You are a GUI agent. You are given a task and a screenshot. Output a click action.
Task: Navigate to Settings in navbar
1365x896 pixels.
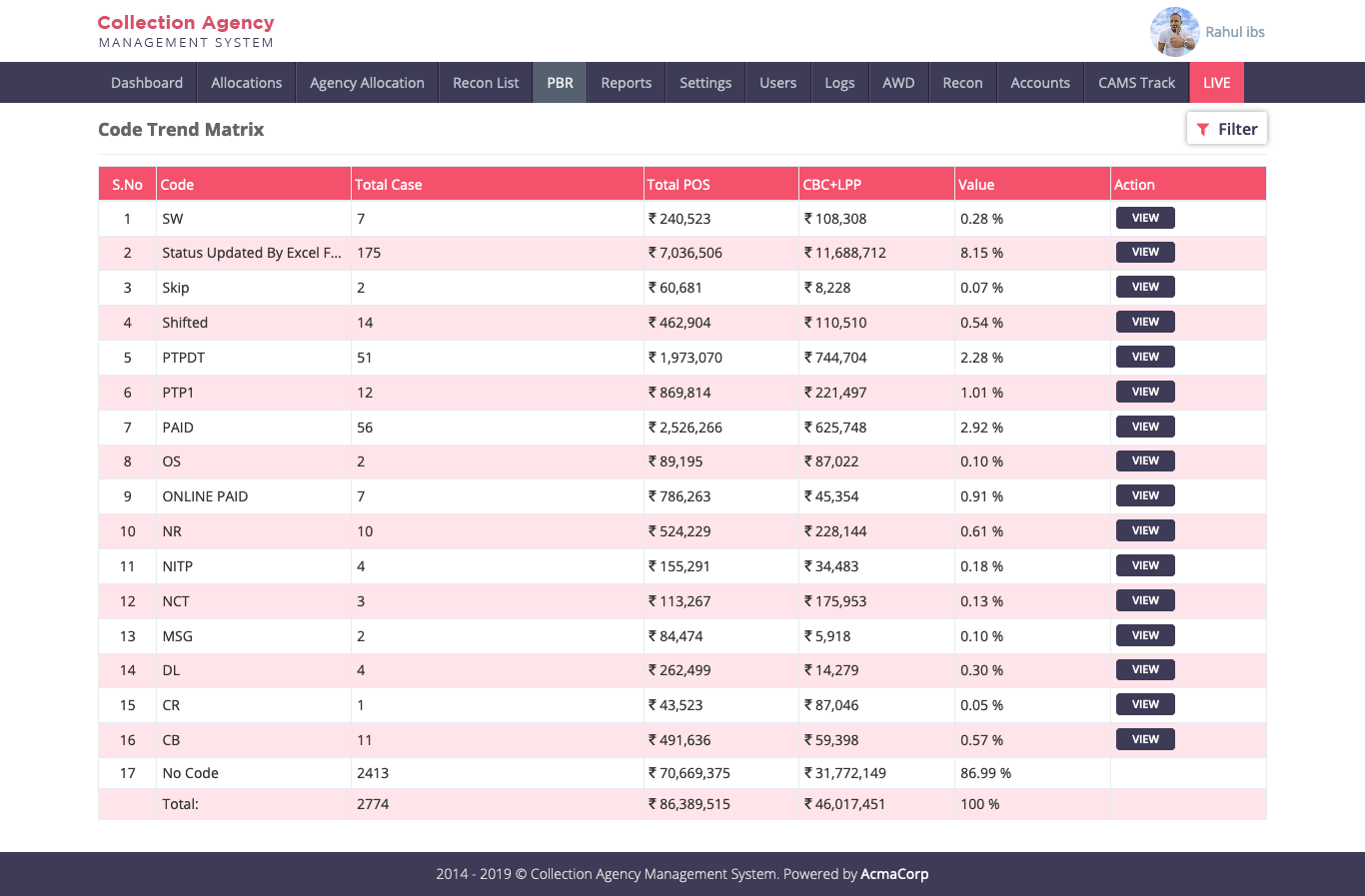click(705, 83)
